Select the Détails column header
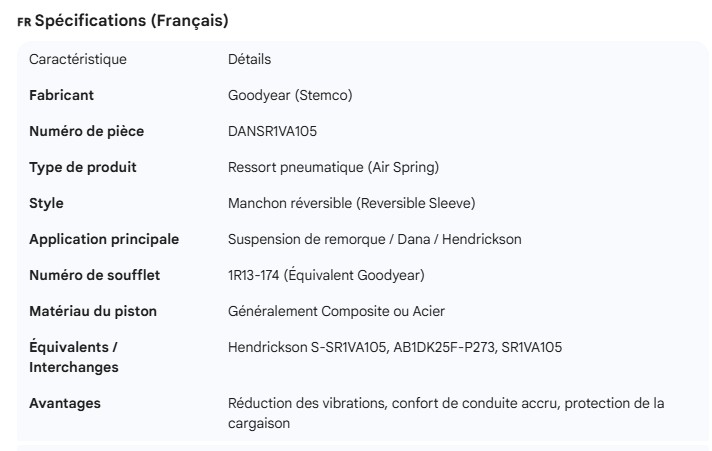Screen dimensions: 712x451 tap(249, 59)
